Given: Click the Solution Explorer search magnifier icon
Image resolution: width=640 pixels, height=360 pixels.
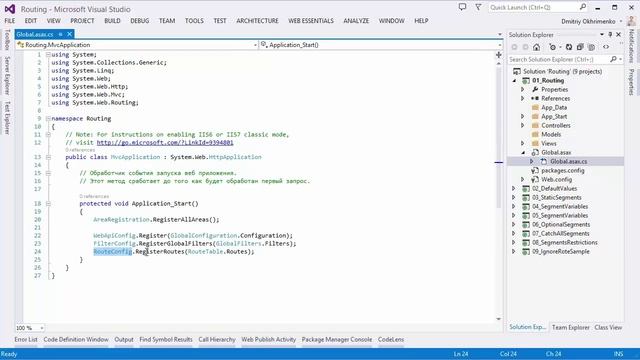Looking at the screenshot, I should click(613, 60).
